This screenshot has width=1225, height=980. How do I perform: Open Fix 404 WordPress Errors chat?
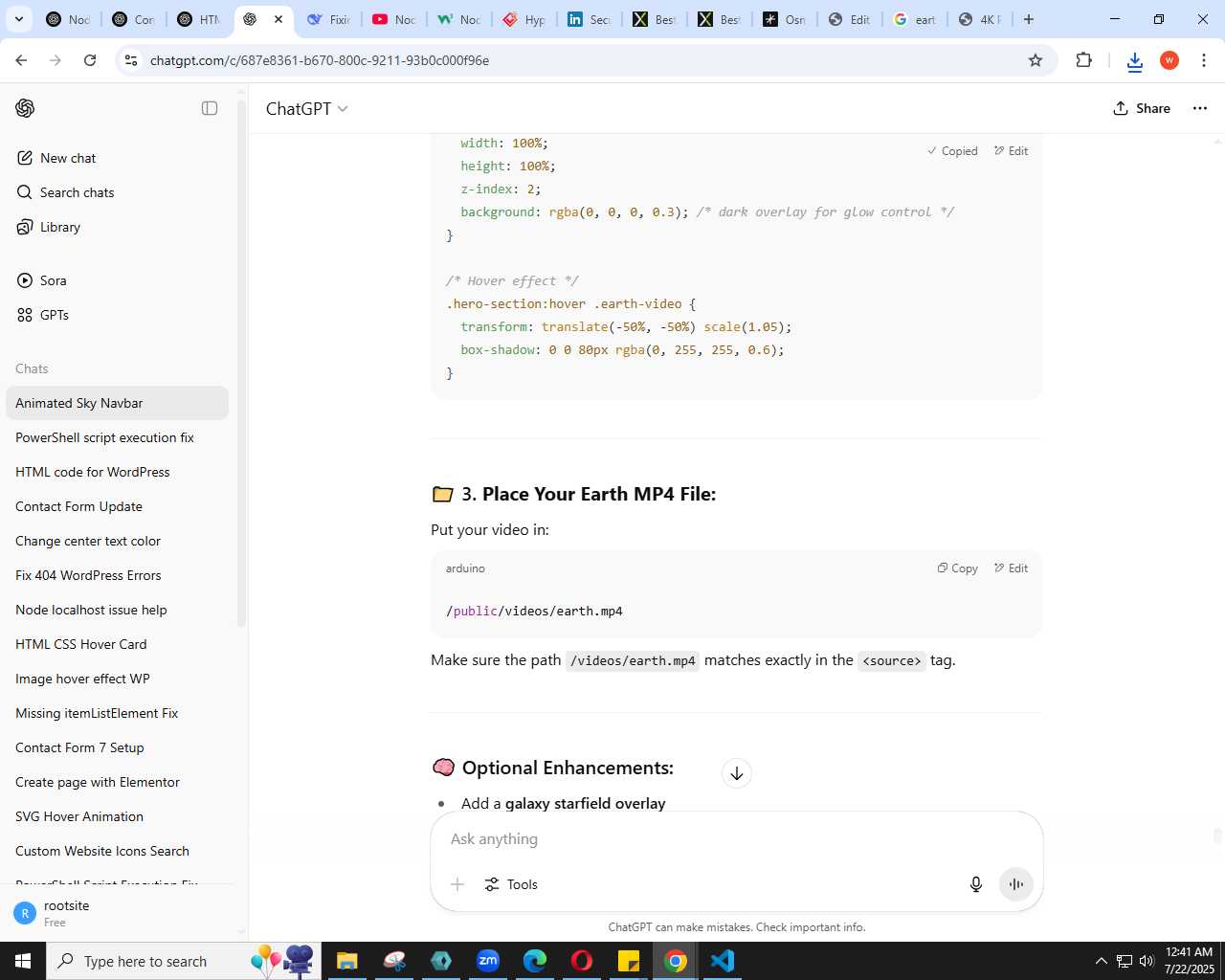coord(117,575)
